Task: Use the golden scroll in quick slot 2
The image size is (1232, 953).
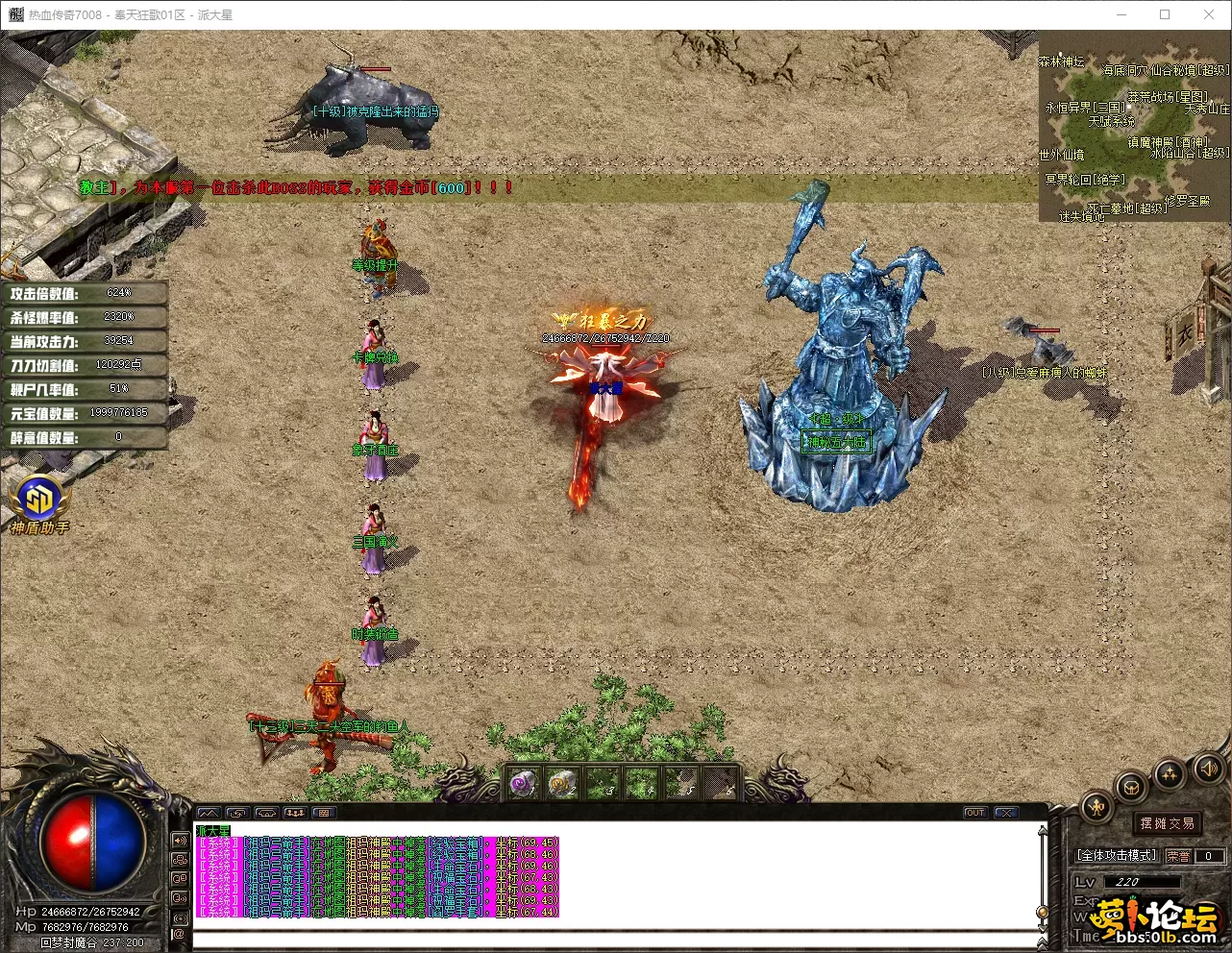Action: [562, 783]
